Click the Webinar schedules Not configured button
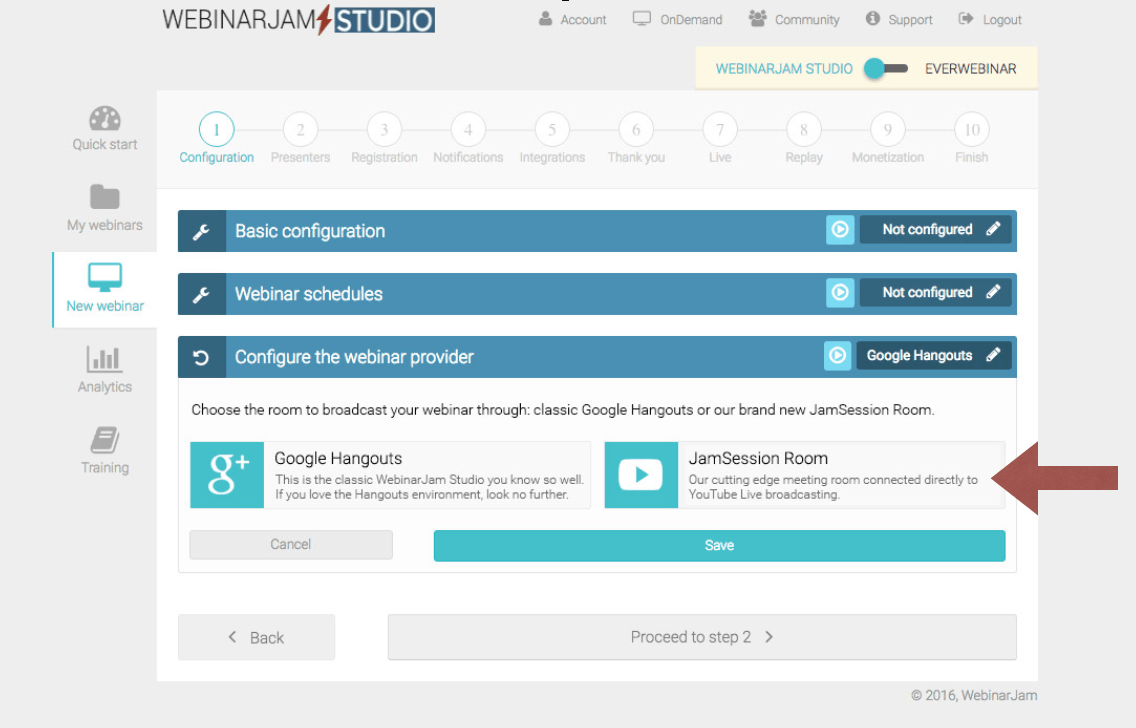Image resolution: width=1136 pixels, height=728 pixels. click(935, 293)
